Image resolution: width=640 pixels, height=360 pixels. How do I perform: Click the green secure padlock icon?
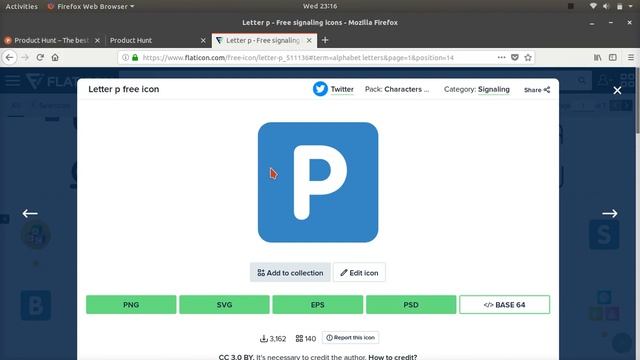135,58
